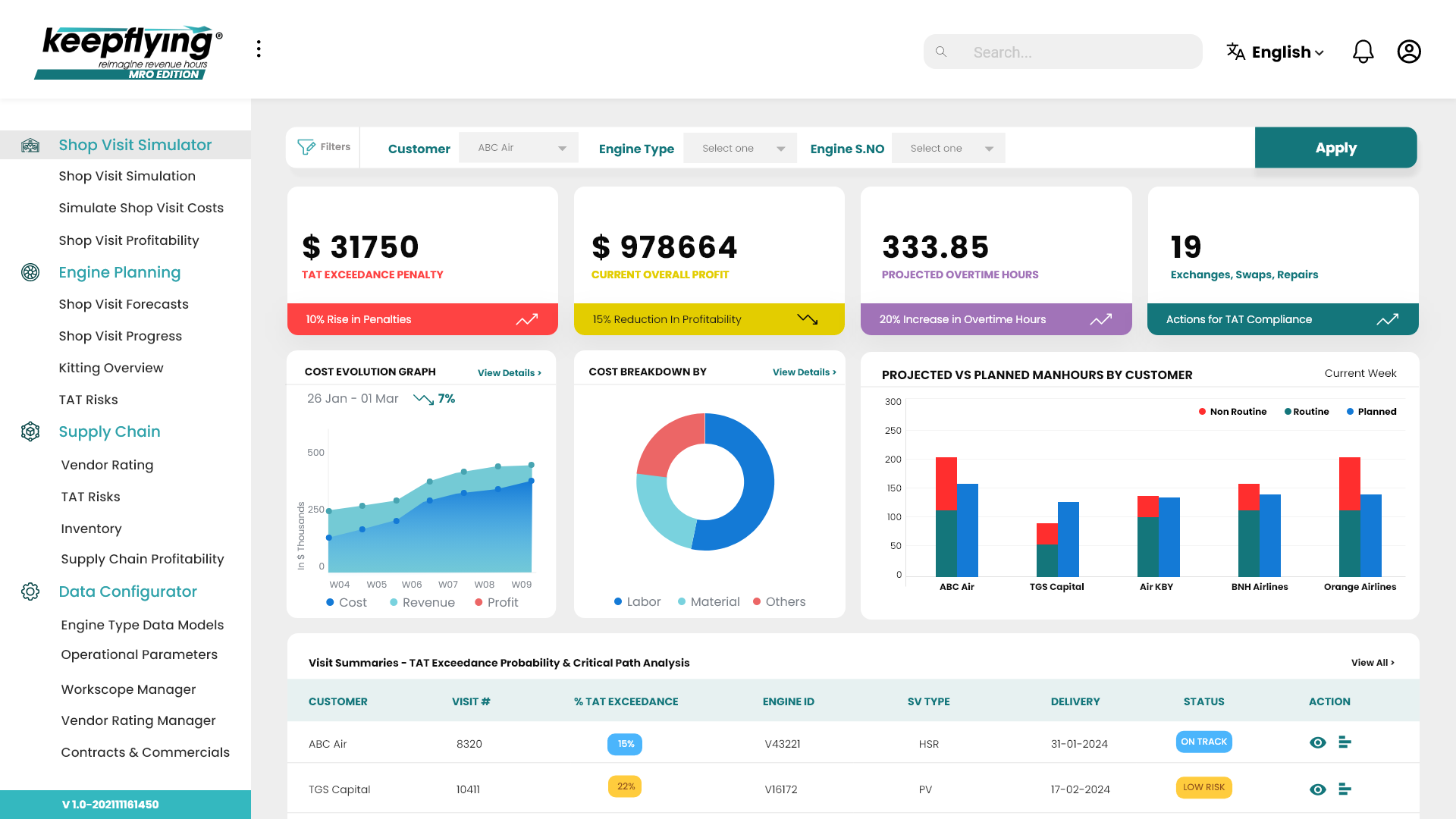Select Shop Visit Profitability in sidebar
The width and height of the screenshot is (1456, 819).
tap(129, 240)
